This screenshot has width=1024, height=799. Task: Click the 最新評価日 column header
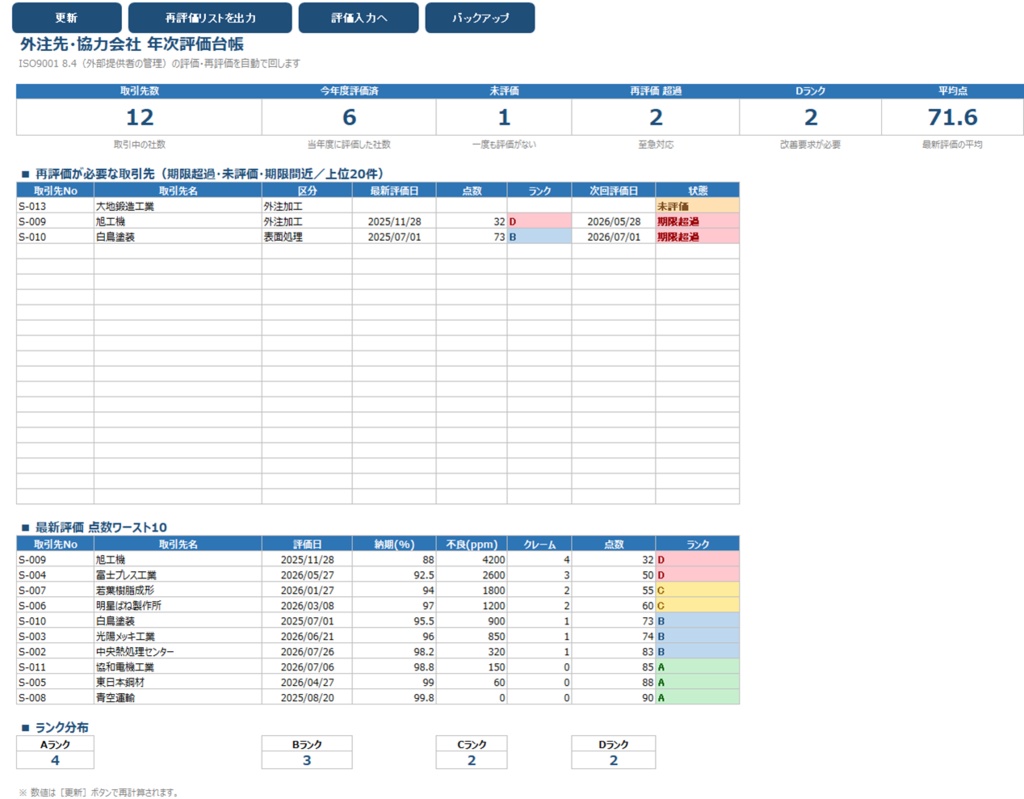(394, 190)
